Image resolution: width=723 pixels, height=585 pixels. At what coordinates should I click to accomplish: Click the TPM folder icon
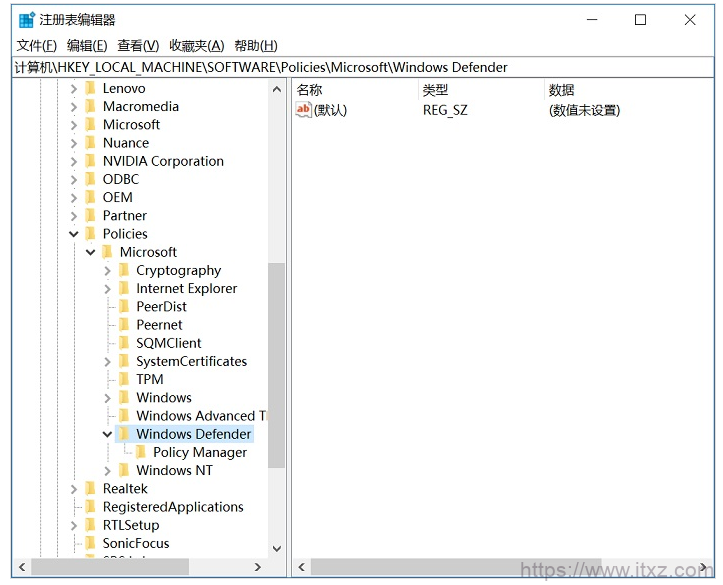tap(124, 379)
